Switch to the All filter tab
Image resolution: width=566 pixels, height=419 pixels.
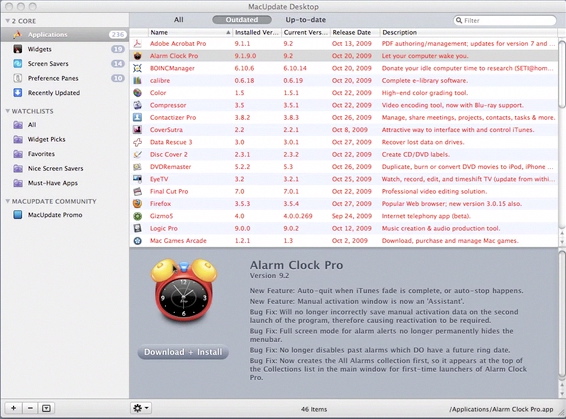pos(179,20)
